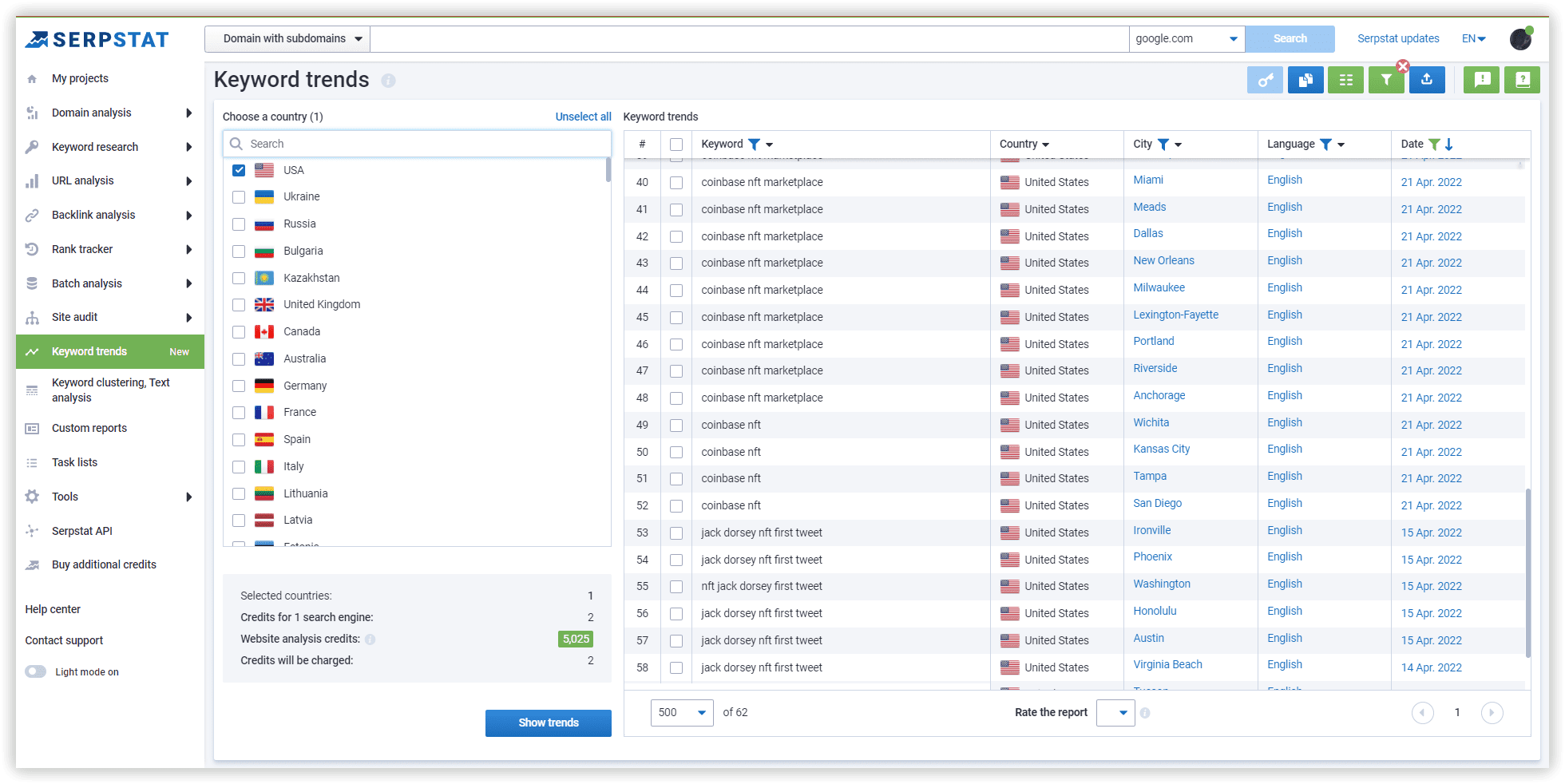This screenshot has height=784, width=1565.
Task: Check the Ukraine country checkbox
Action: tap(239, 197)
